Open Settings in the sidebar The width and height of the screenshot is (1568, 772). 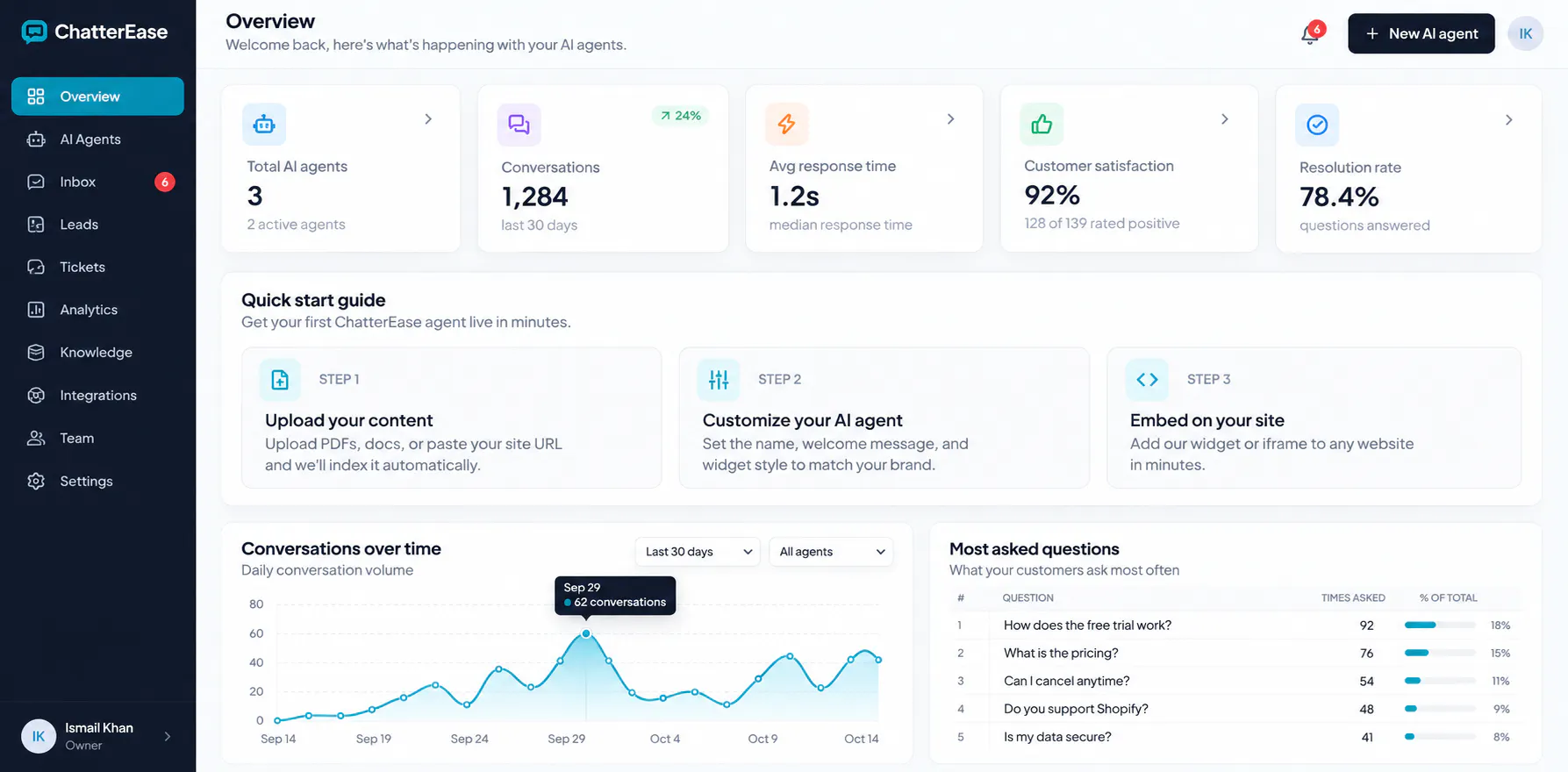click(97, 482)
